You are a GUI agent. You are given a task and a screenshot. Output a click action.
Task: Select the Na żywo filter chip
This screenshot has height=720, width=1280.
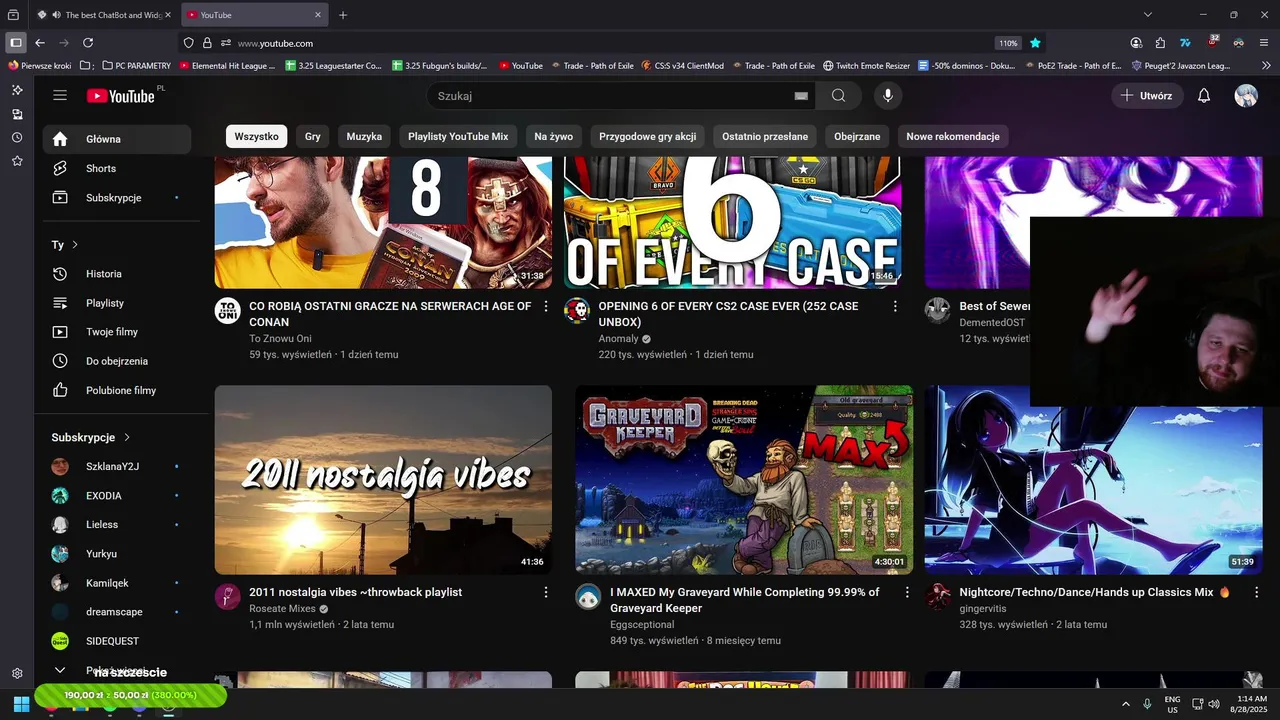pos(554,136)
